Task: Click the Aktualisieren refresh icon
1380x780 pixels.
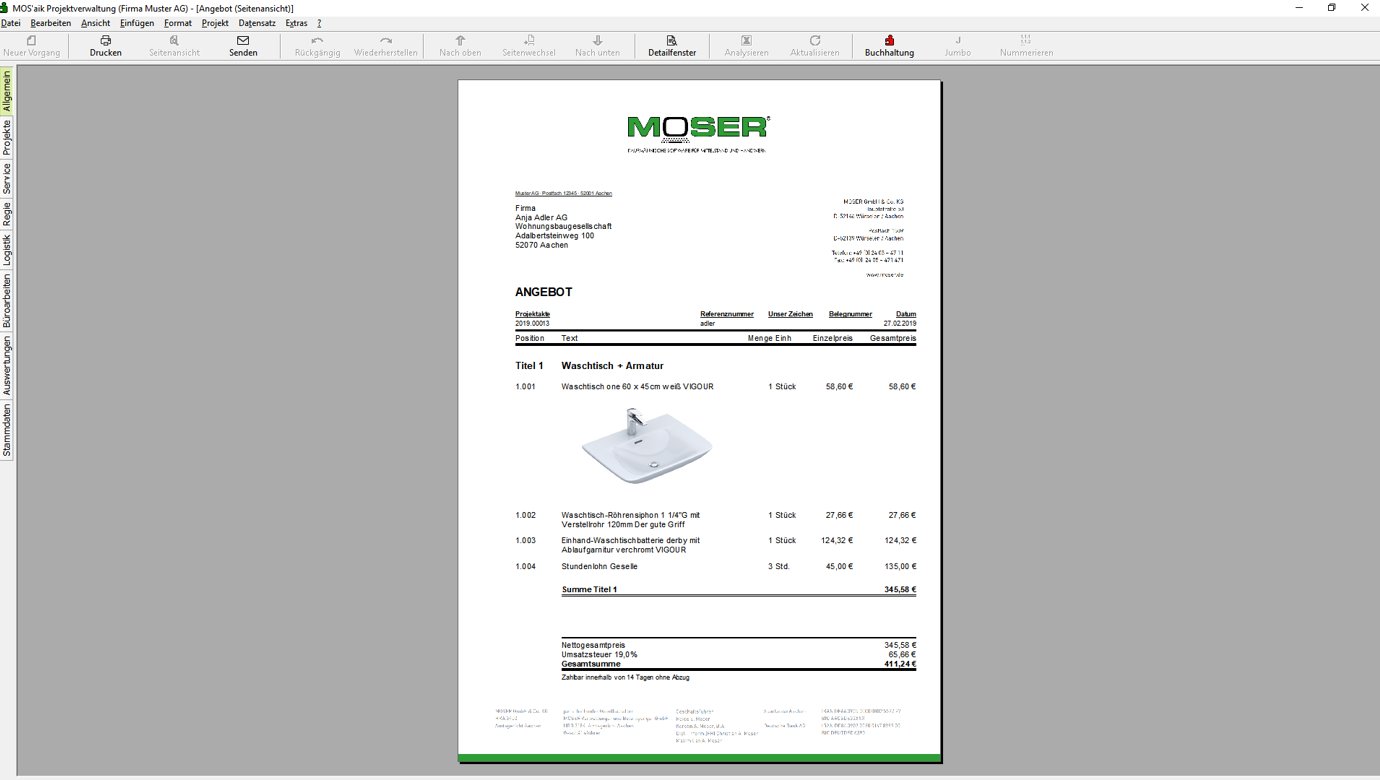Action: [815, 41]
